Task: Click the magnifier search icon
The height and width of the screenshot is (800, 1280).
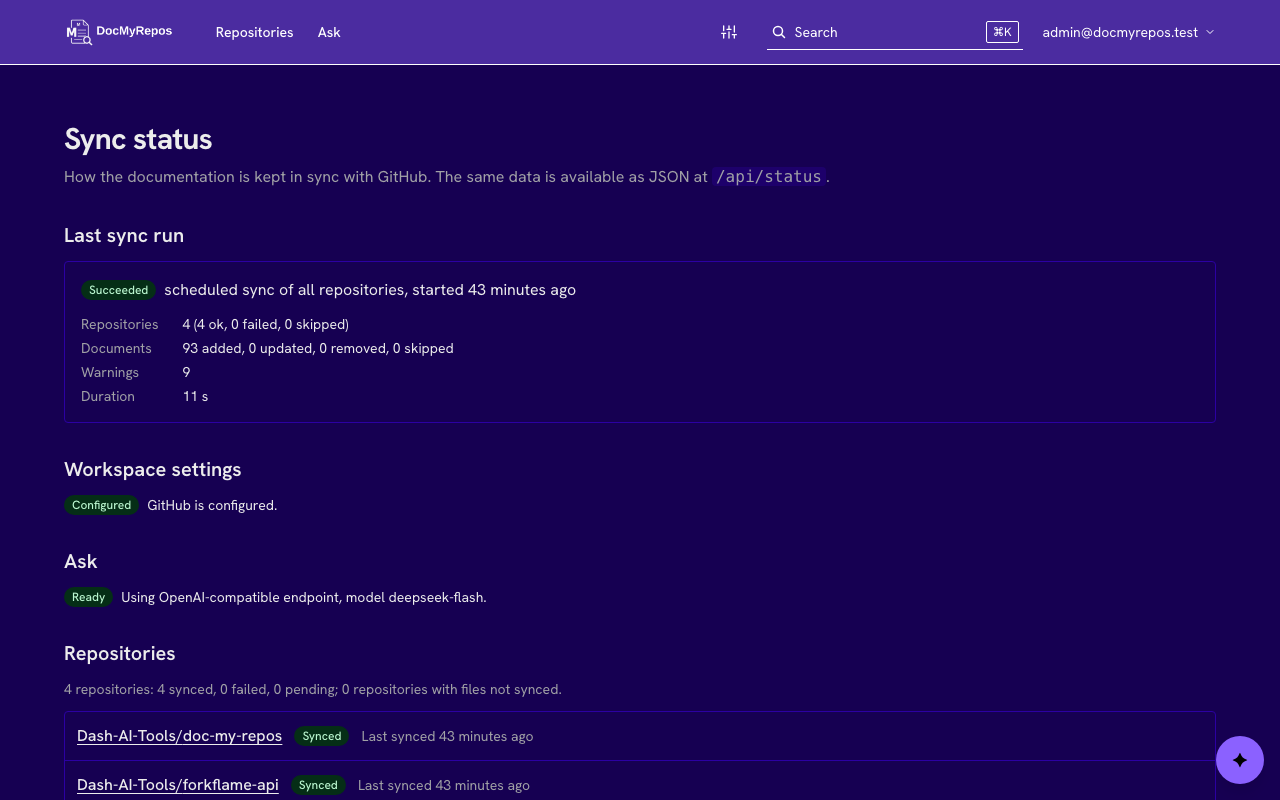Action: (x=779, y=32)
